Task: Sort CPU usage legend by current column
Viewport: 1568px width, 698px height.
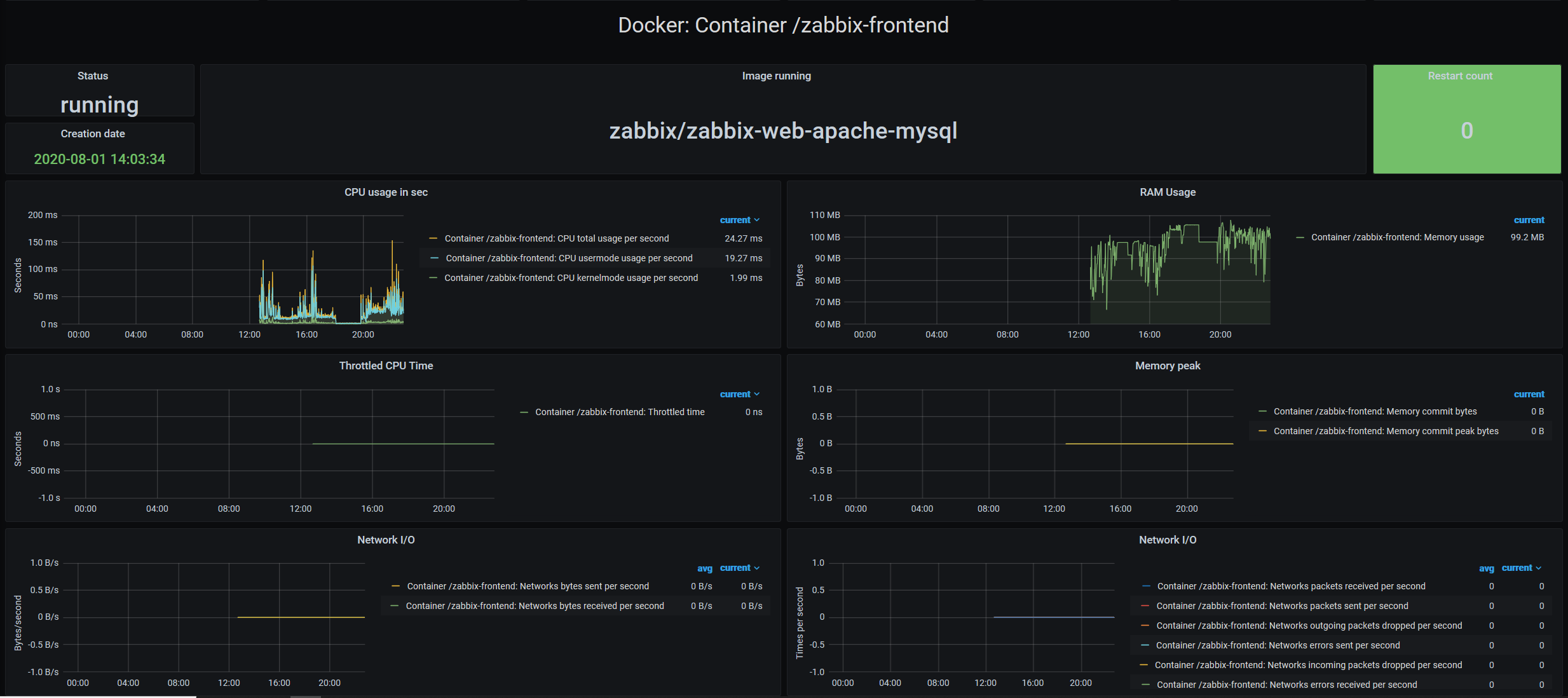Action: click(735, 220)
